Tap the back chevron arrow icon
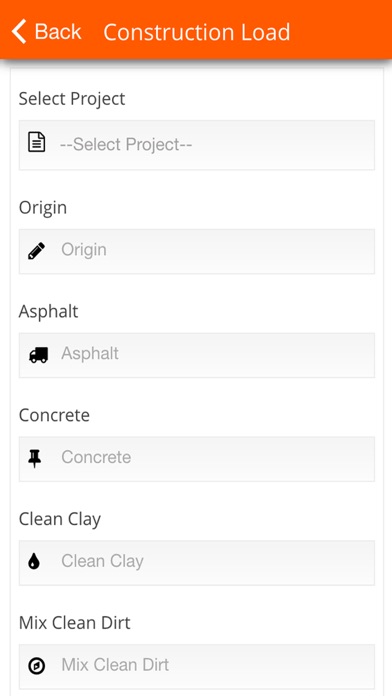Image resolution: width=392 pixels, height=696 pixels. [x=19, y=32]
